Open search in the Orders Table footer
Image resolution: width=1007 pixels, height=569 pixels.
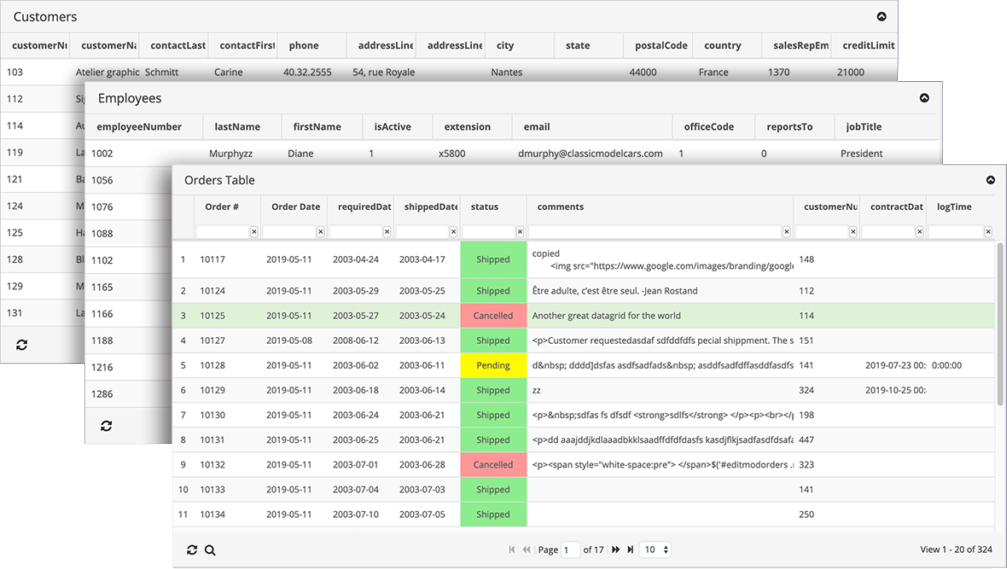pos(210,550)
